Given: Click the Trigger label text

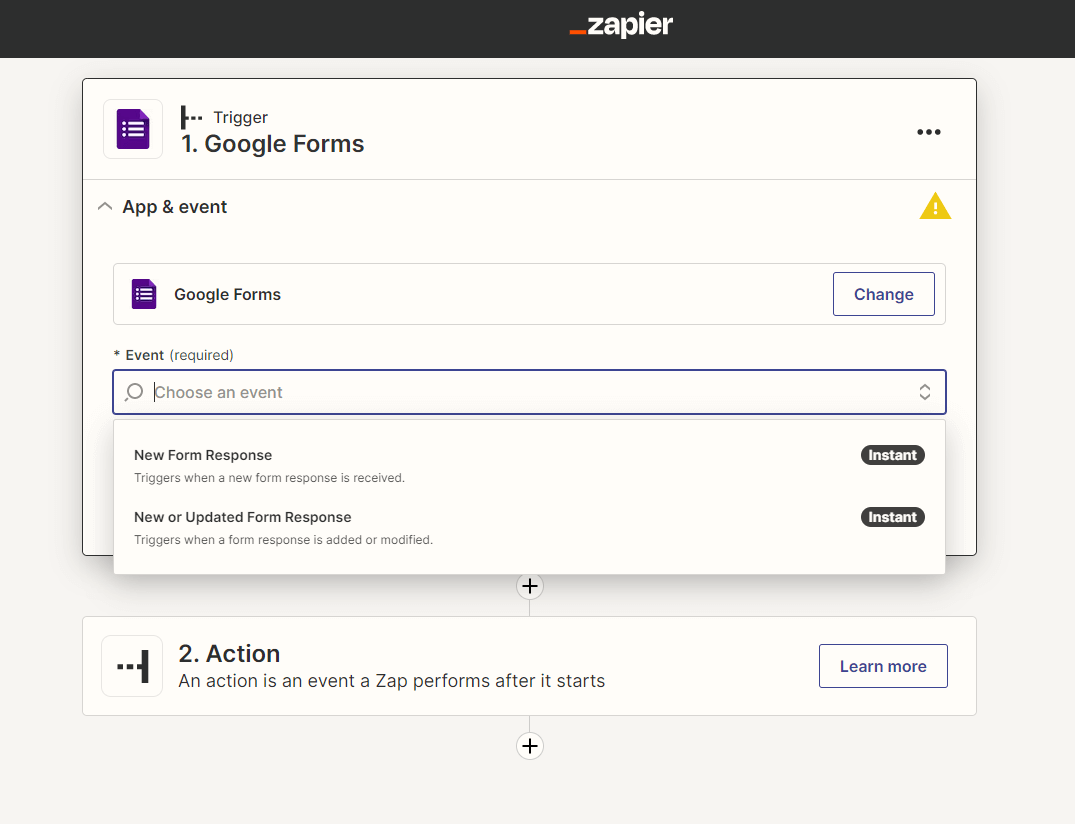Looking at the screenshot, I should tap(240, 117).
